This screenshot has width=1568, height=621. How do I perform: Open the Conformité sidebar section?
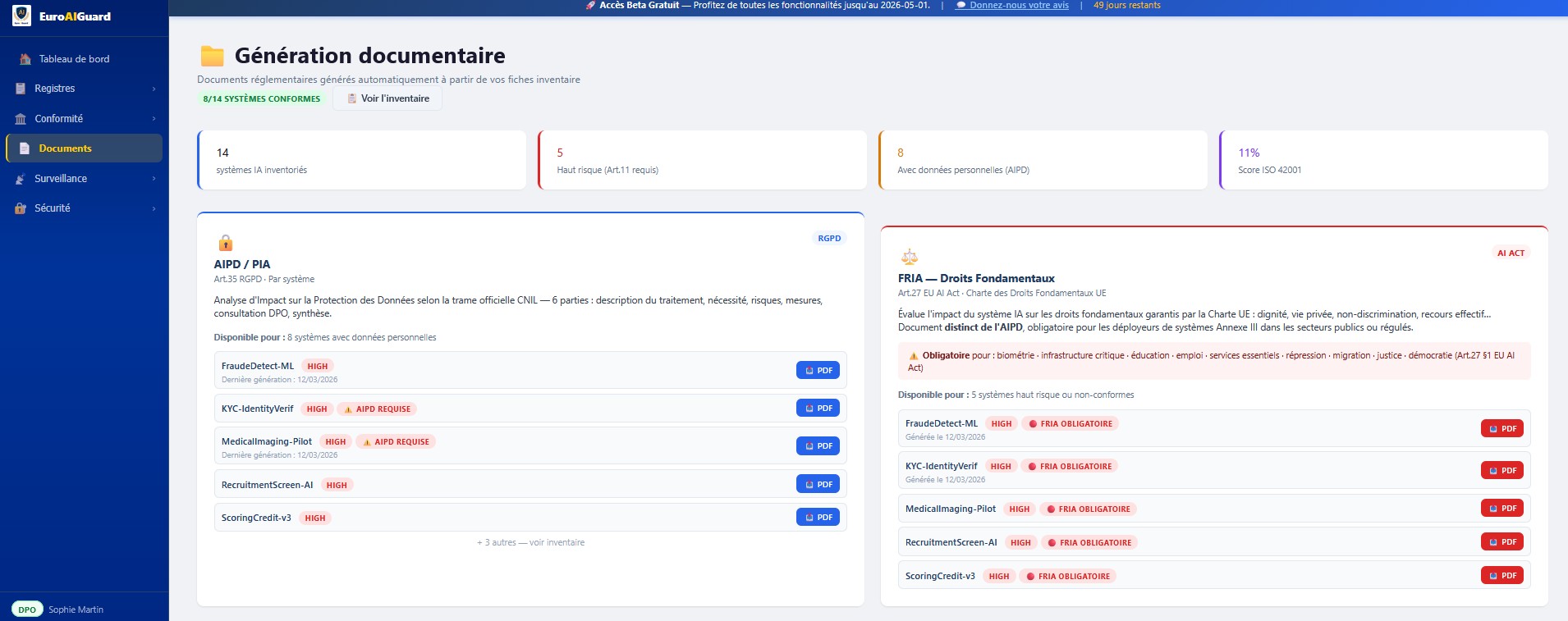coord(84,119)
